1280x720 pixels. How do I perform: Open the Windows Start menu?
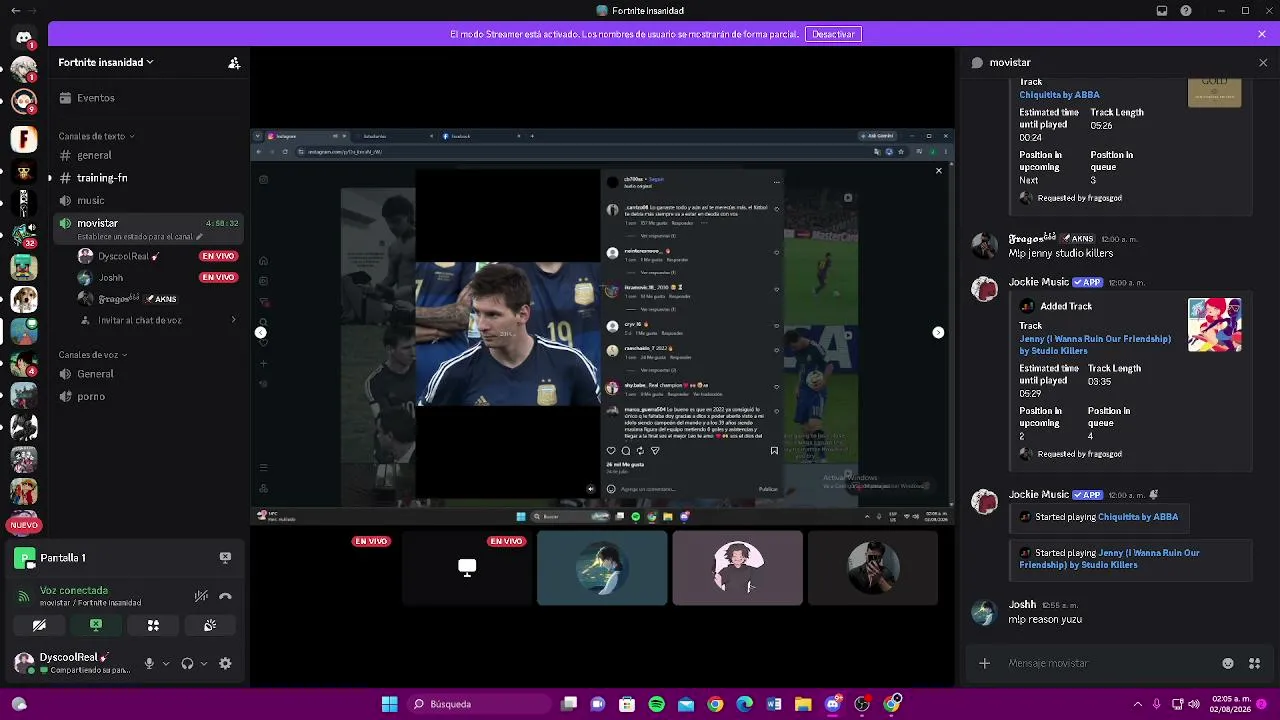pos(390,704)
